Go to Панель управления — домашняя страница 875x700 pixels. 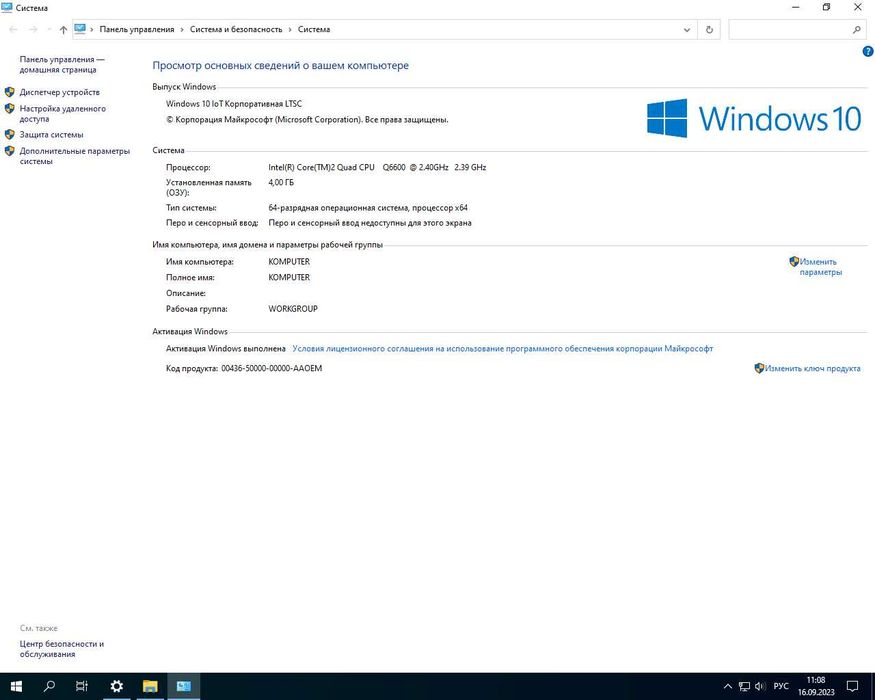tap(62, 64)
